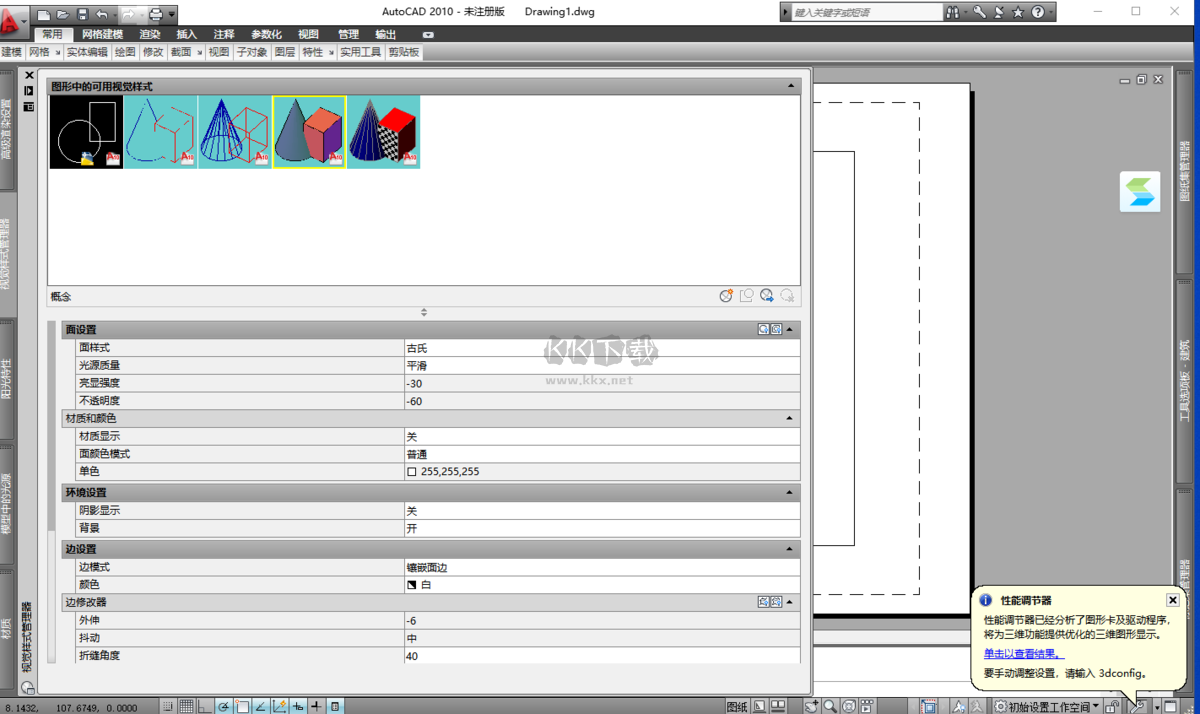The image size is (1200, 714).
Task: Open ShowMotion from the status bar
Action: tap(867, 704)
